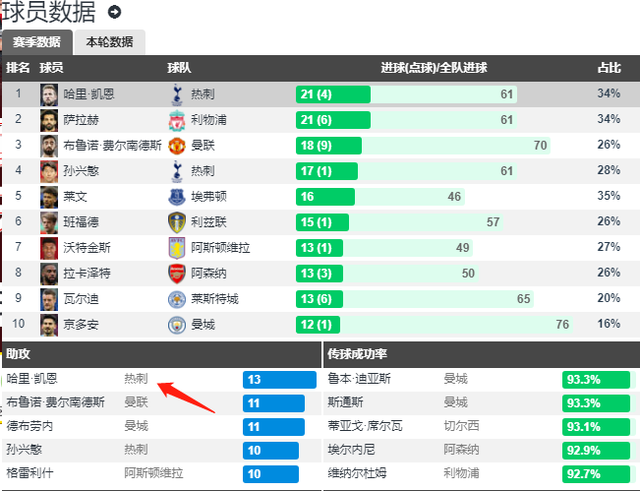The width and height of the screenshot is (640, 491).
Task: Click the arrow icon beside 球员数据 title
Action: click(x=114, y=12)
